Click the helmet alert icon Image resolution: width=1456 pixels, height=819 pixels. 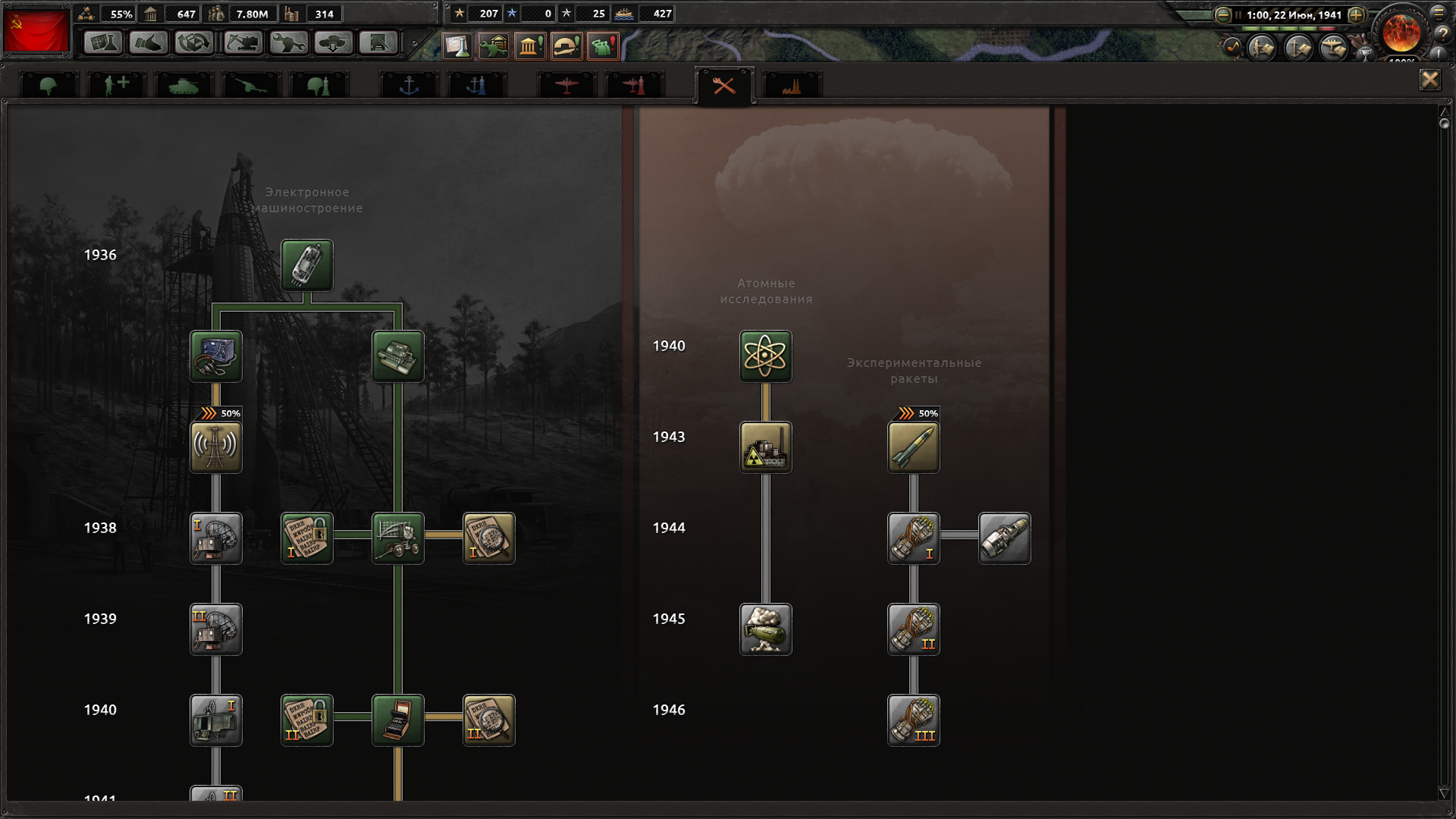(566, 46)
